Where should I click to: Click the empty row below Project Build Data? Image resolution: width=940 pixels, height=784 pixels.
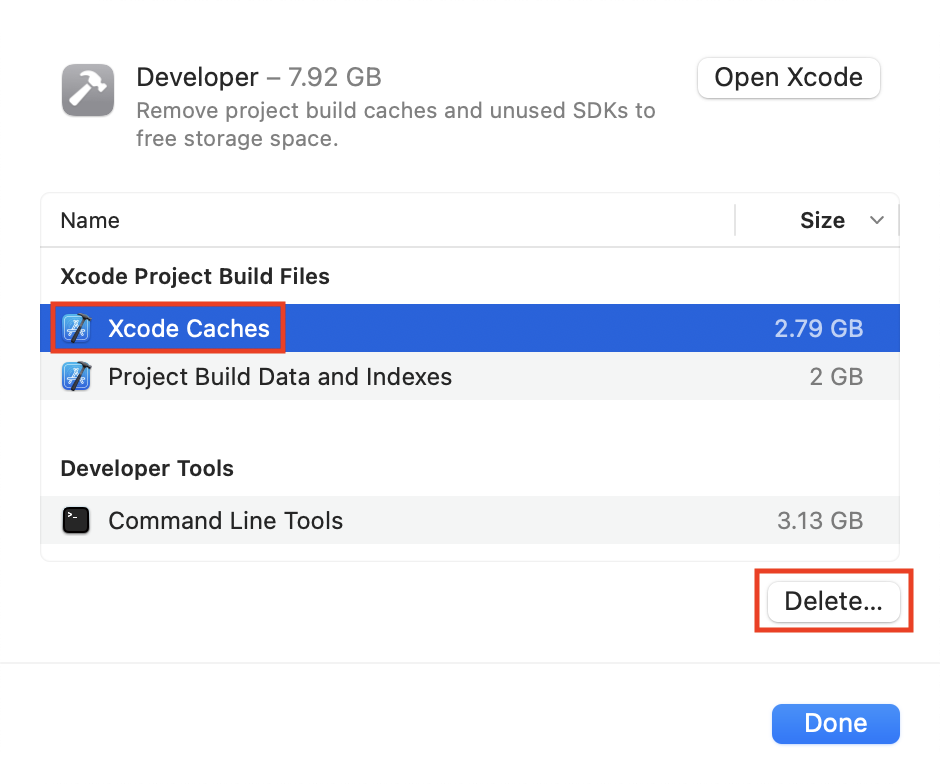[x=470, y=424]
